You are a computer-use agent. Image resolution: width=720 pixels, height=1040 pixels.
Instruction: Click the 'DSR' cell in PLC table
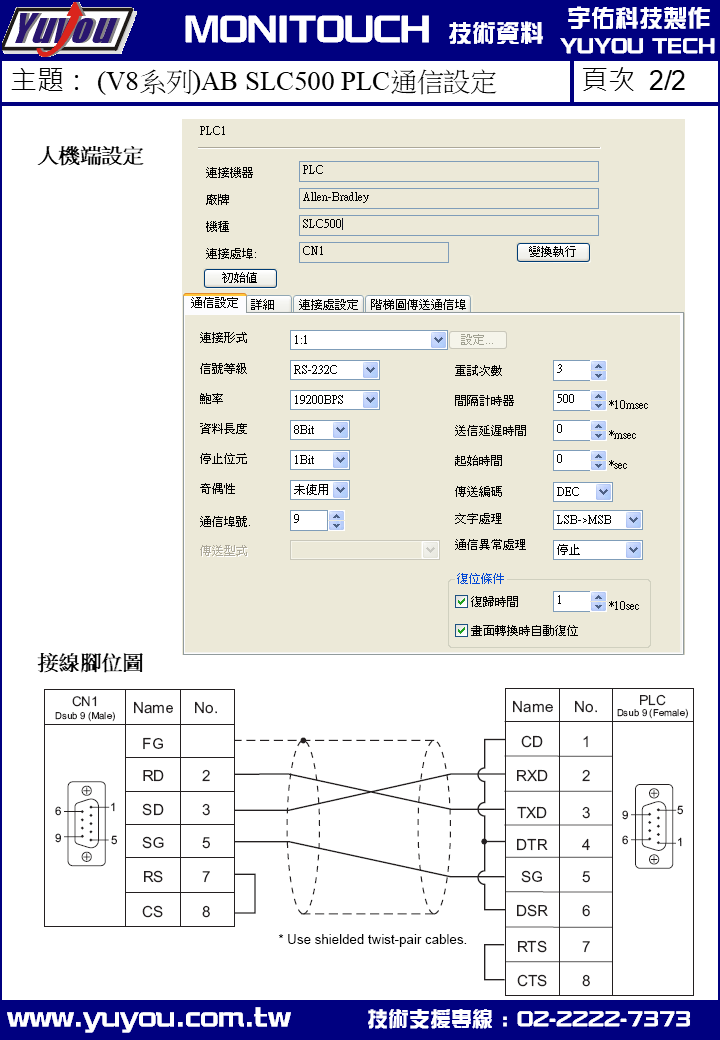(x=532, y=911)
